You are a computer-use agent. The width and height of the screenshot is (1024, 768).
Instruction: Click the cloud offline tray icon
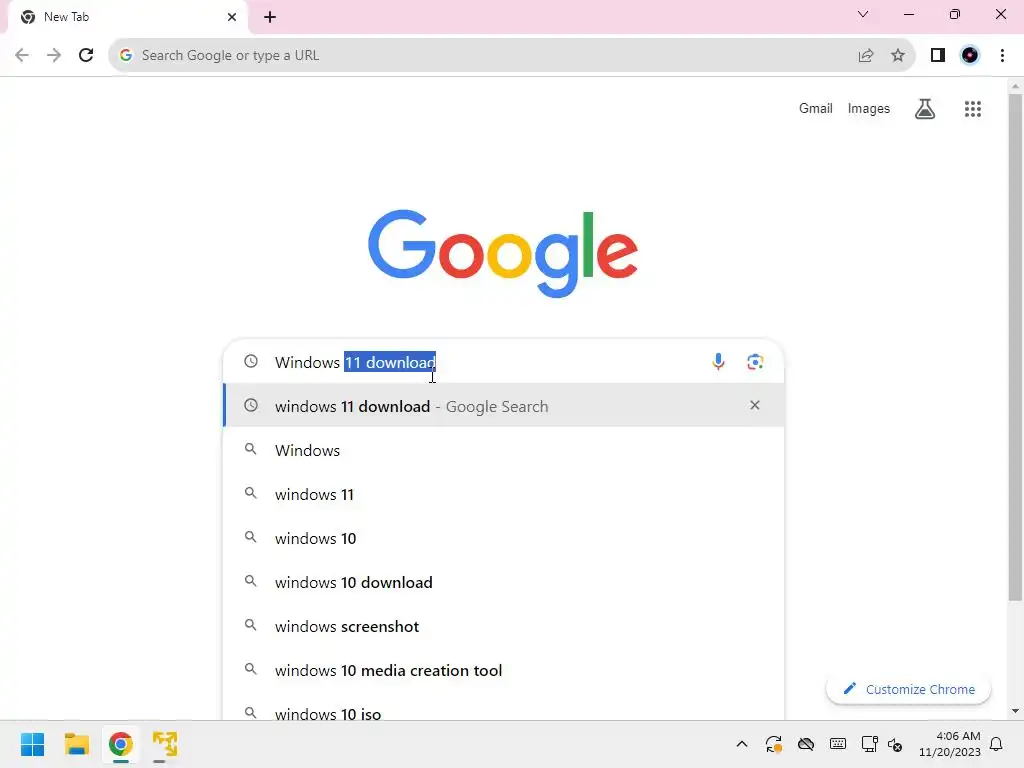[x=806, y=744]
